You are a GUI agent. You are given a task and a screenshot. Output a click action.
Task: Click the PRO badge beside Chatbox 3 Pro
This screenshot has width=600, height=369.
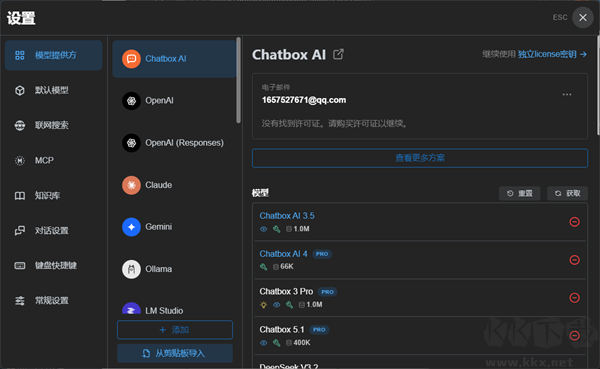point(328,292)
